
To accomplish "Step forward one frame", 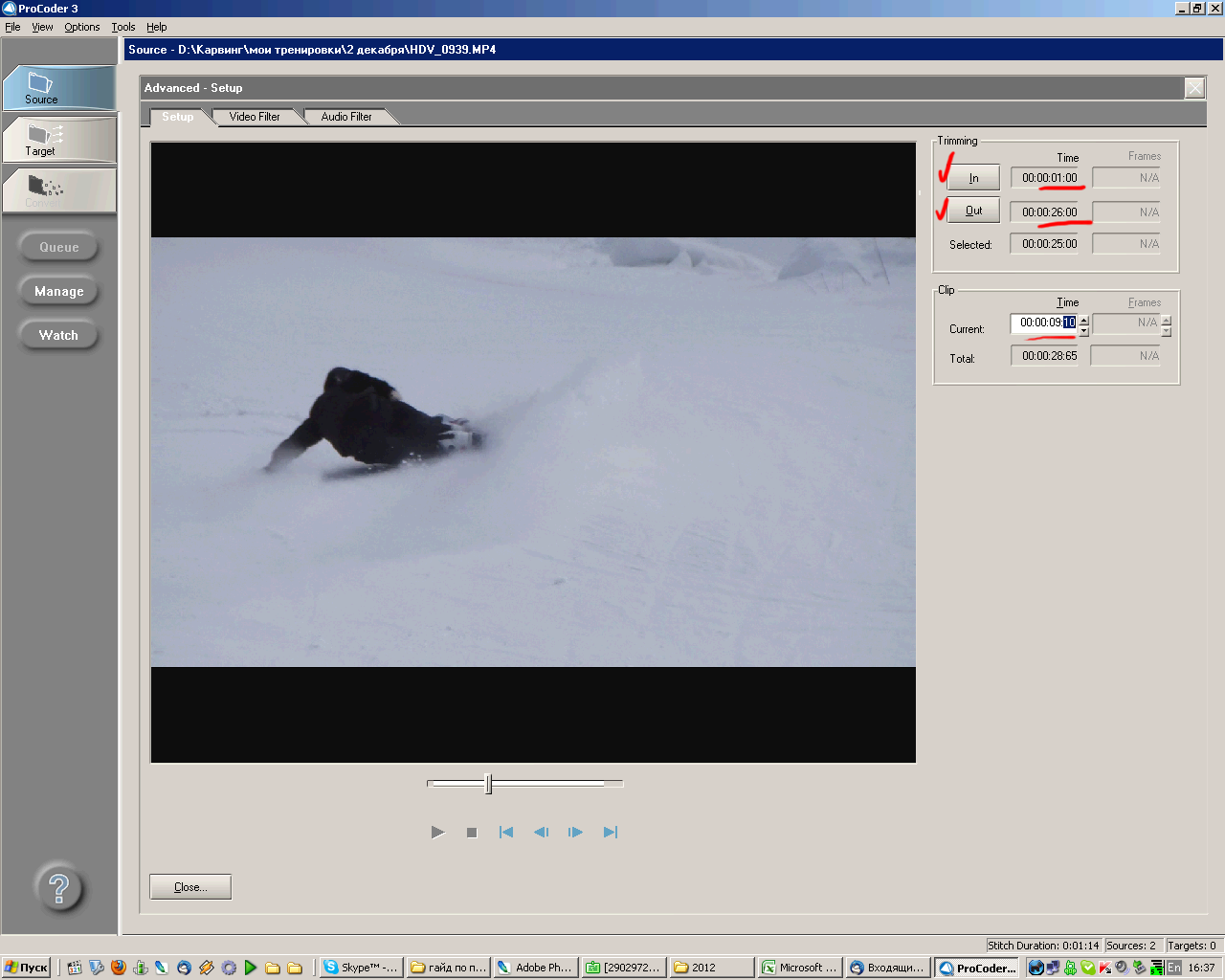I will tap(575, 833).
